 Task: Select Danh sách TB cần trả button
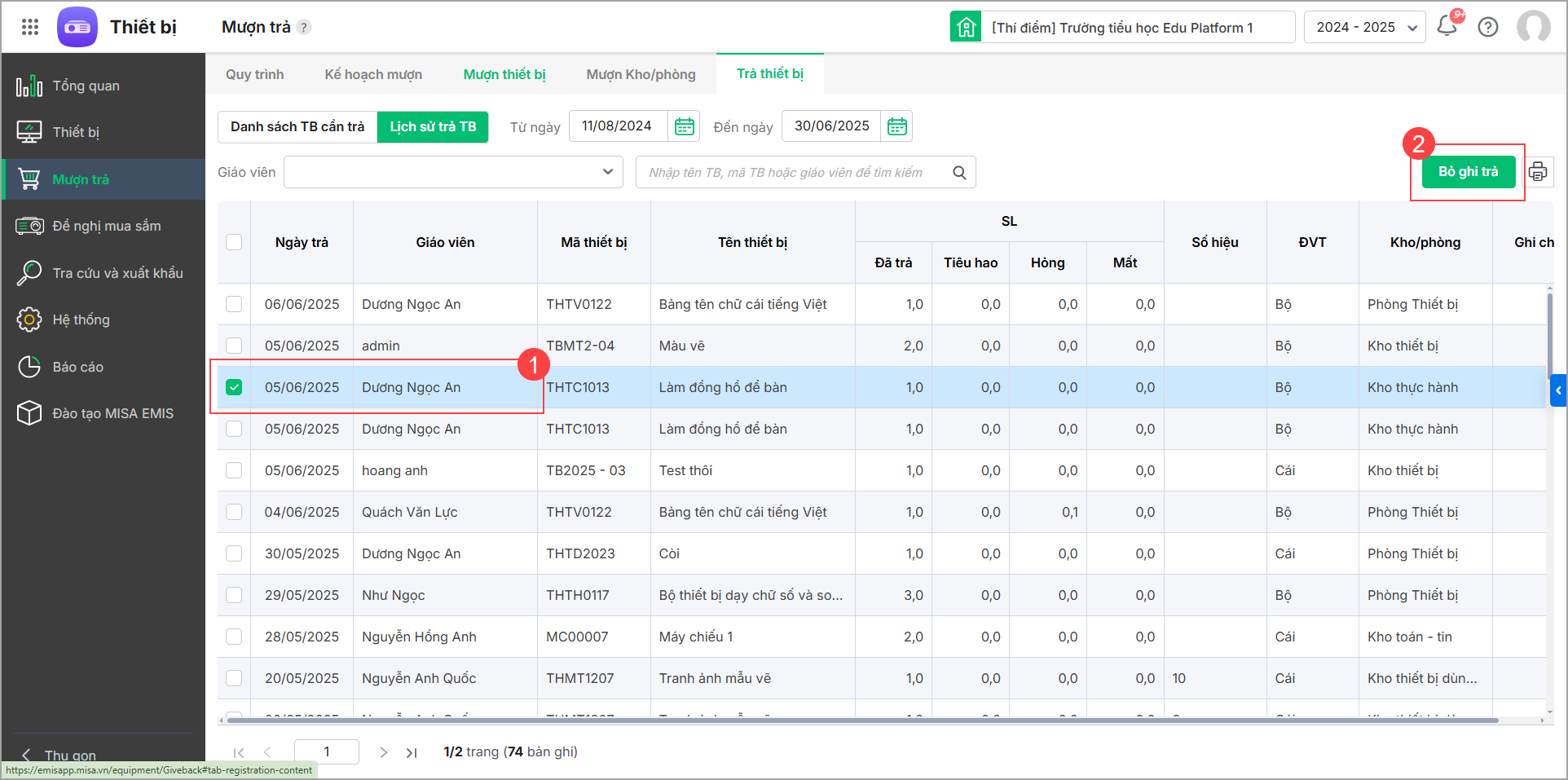pos(297,127)
